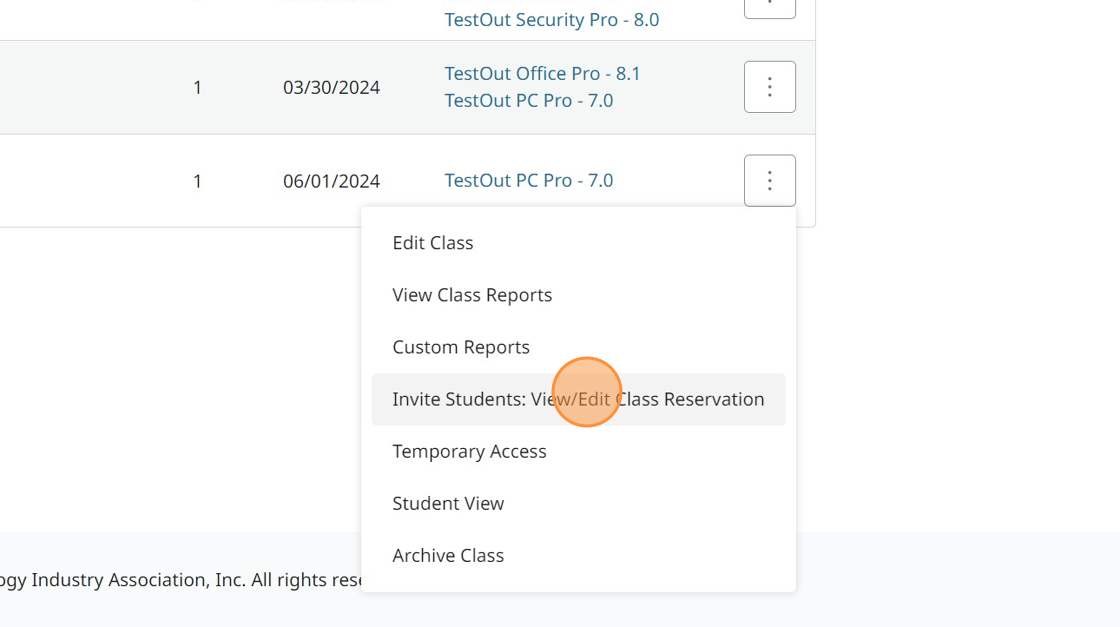Open TestOut PC Pro - 7.0 in 06/01/2024 row

click(528, 181)
